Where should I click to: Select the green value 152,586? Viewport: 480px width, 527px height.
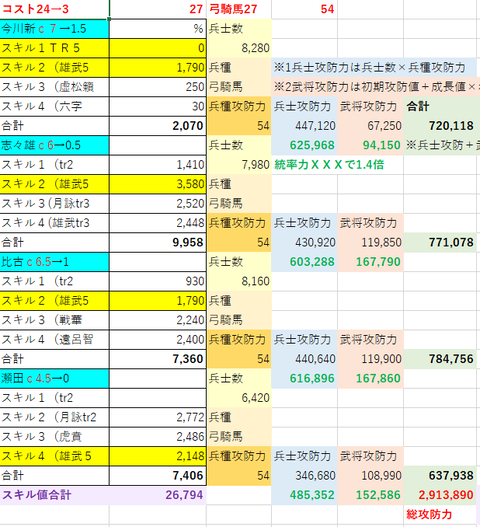370,495
